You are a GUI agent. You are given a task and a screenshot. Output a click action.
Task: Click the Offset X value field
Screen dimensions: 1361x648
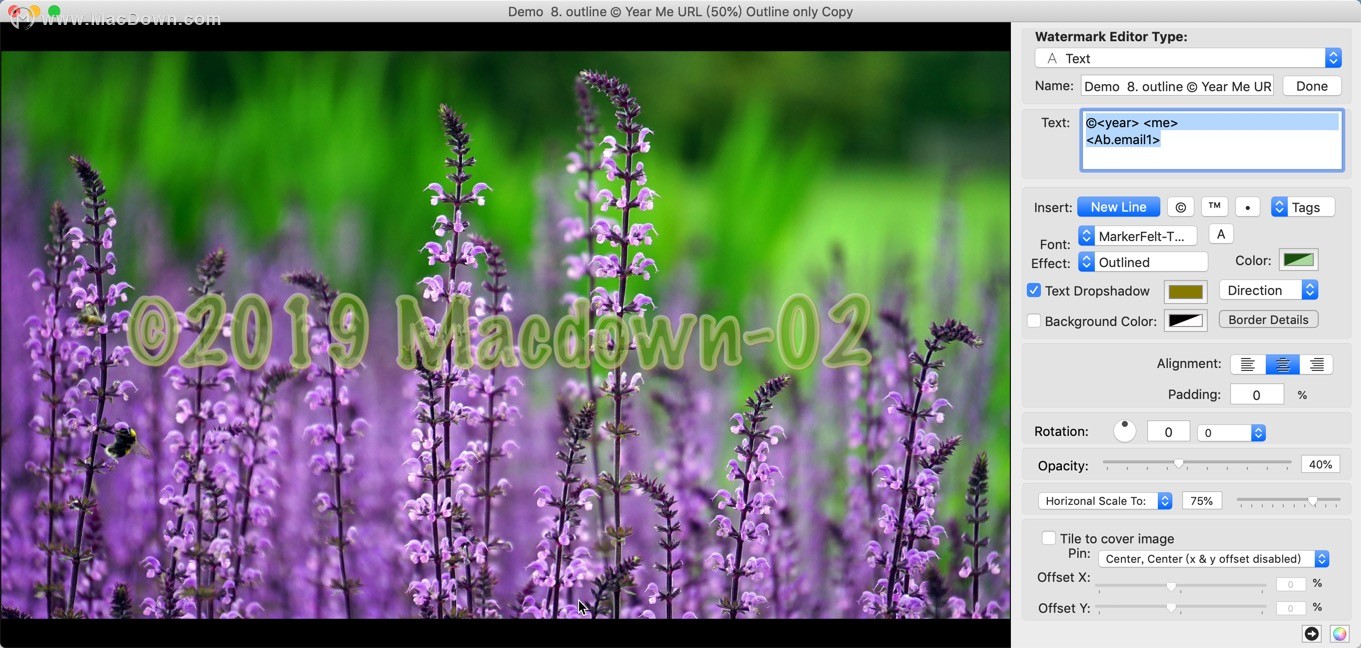(1290, 584)
